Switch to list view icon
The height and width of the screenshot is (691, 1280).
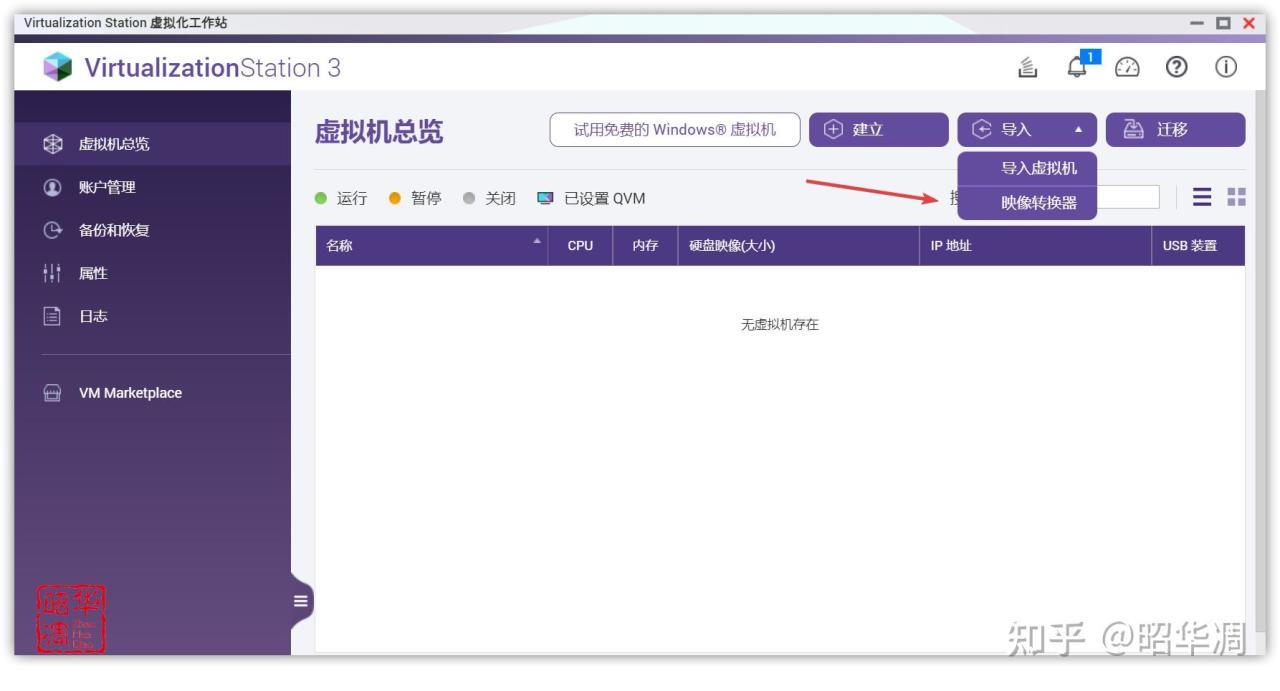click(1202, 197)
